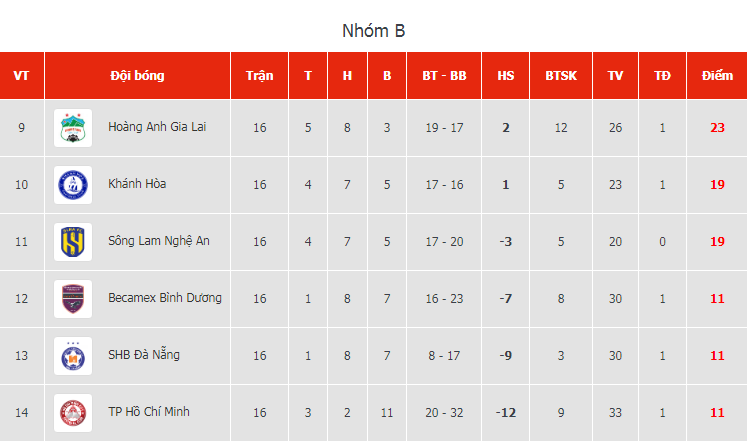Click the Sông Lam Nghệ An club logo

click(x=73, y=242)
